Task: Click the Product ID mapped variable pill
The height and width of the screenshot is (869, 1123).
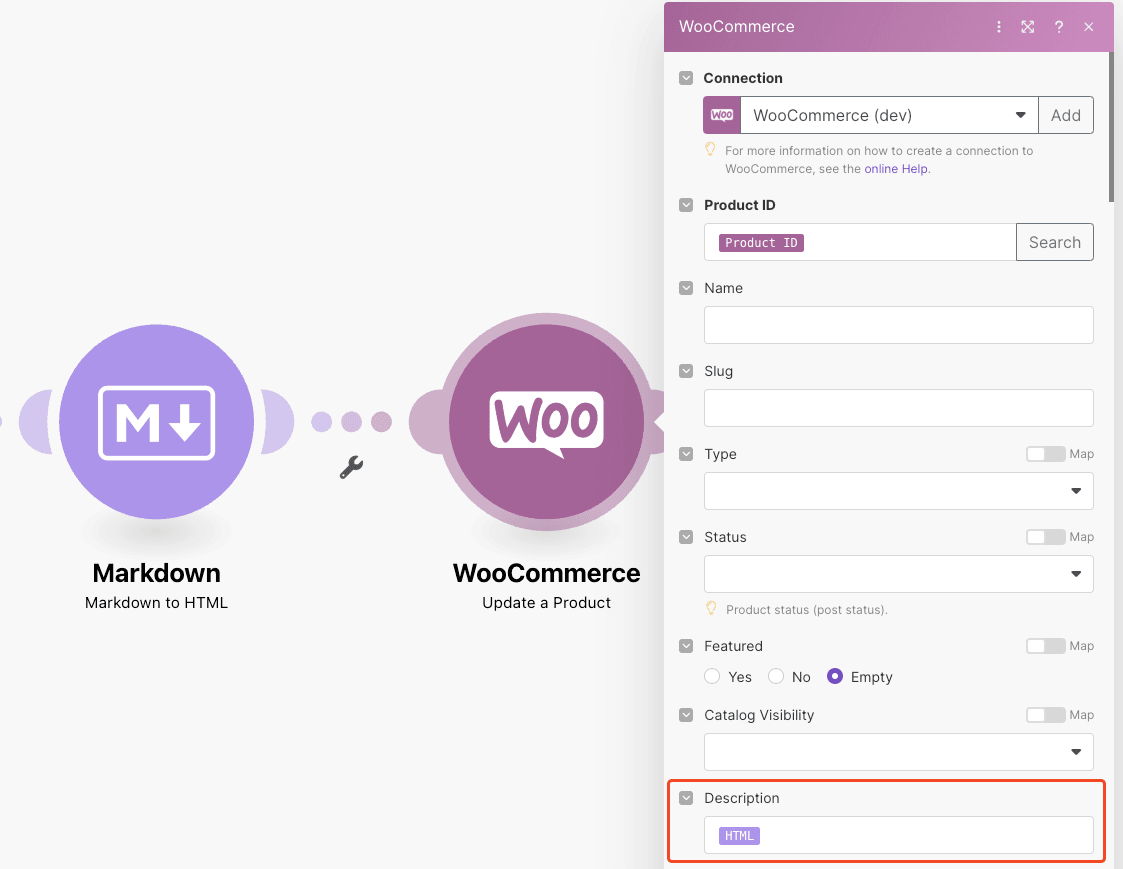Action: [x=761, y=242]
